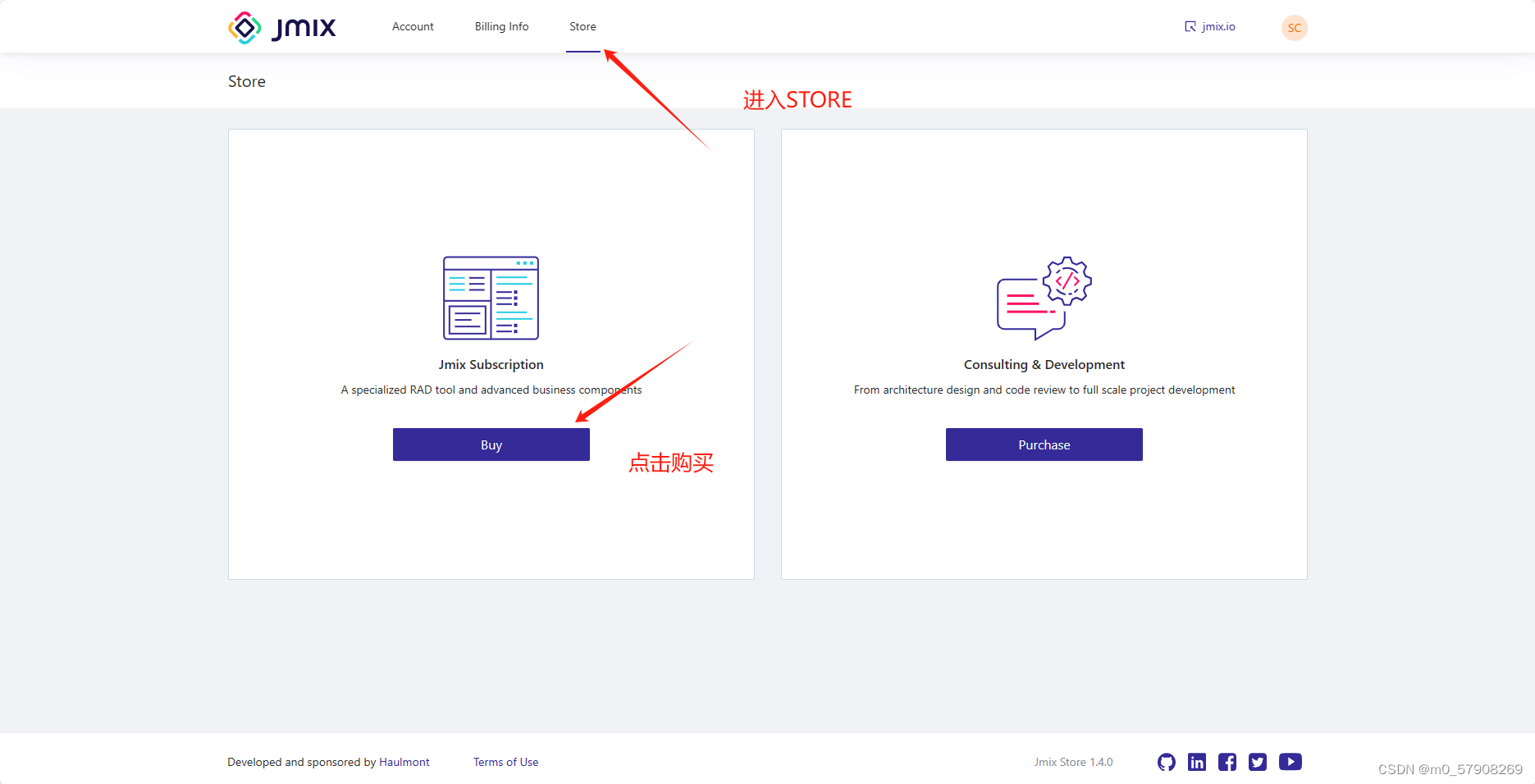Click Purchase under Consulting & Development
The image size is (1535, 784).
1044,444
